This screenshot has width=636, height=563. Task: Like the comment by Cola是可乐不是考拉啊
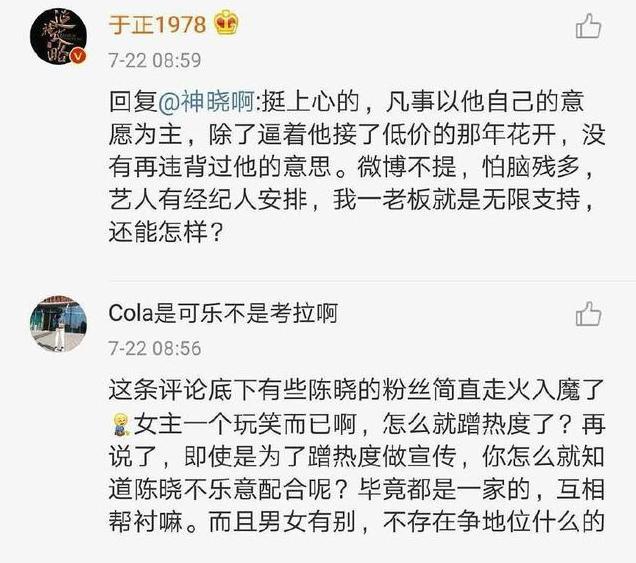(588, 314)
